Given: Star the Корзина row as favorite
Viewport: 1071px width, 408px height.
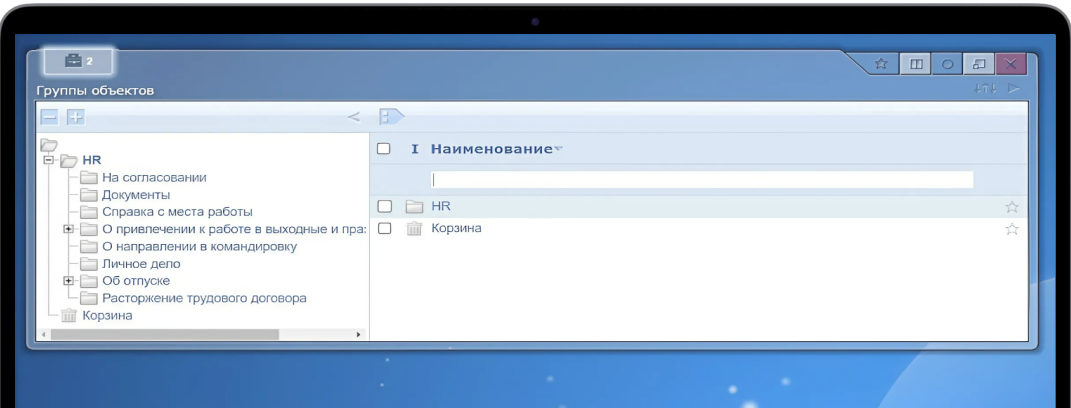Looking at the screenshot, I should coord(1012,229).
